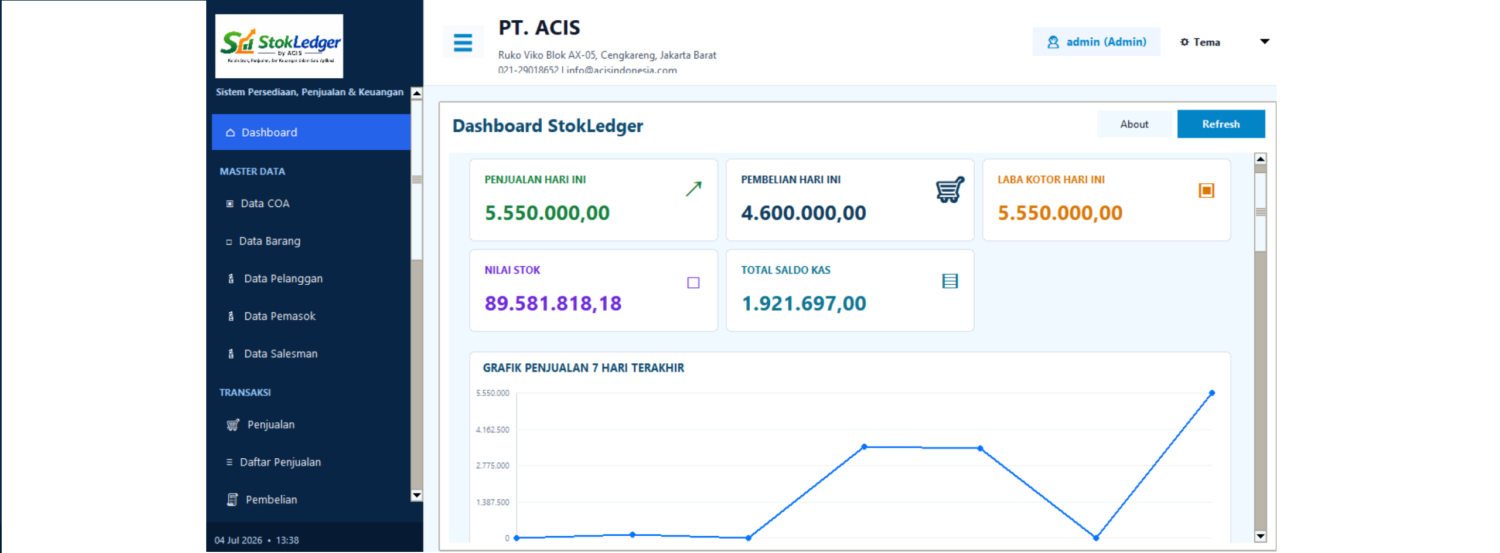
Task: Click the last data point on sales chart
Action: 1211,393
